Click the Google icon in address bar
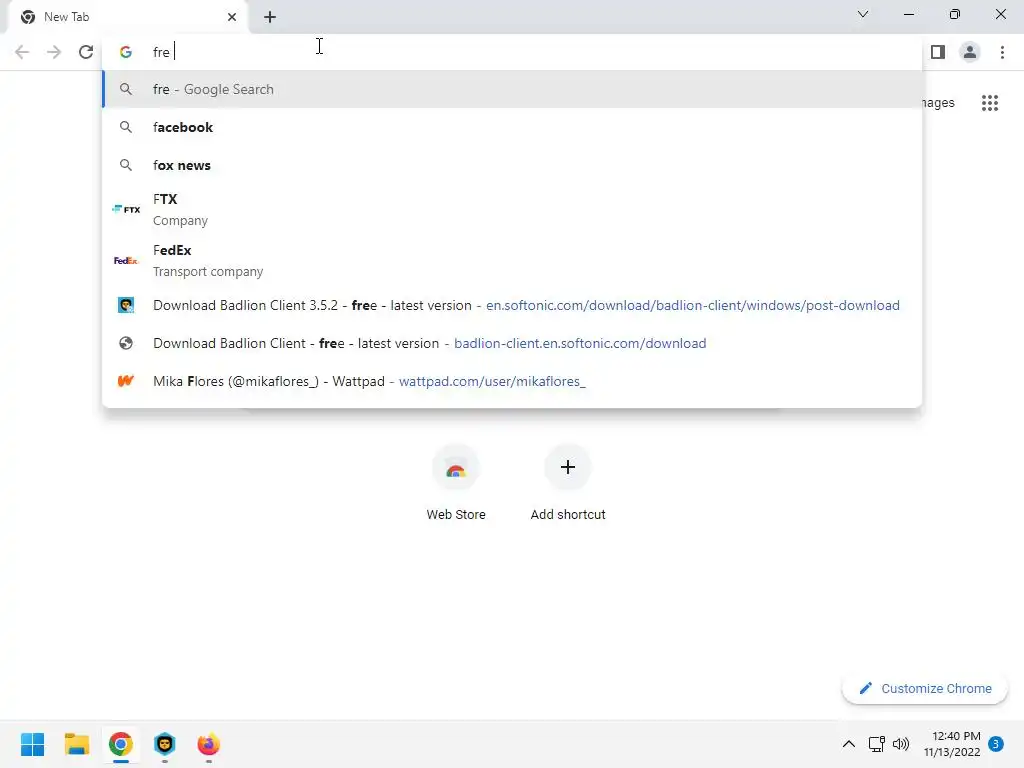Viewport: 1024px width, 768px height. [x=126, y=52]
